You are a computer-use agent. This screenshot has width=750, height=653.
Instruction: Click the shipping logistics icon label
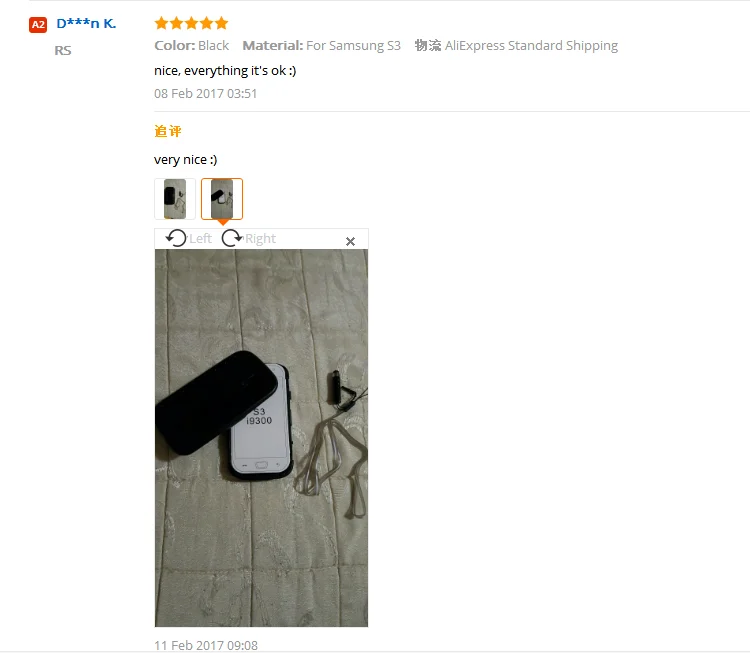tap(428, 45)
